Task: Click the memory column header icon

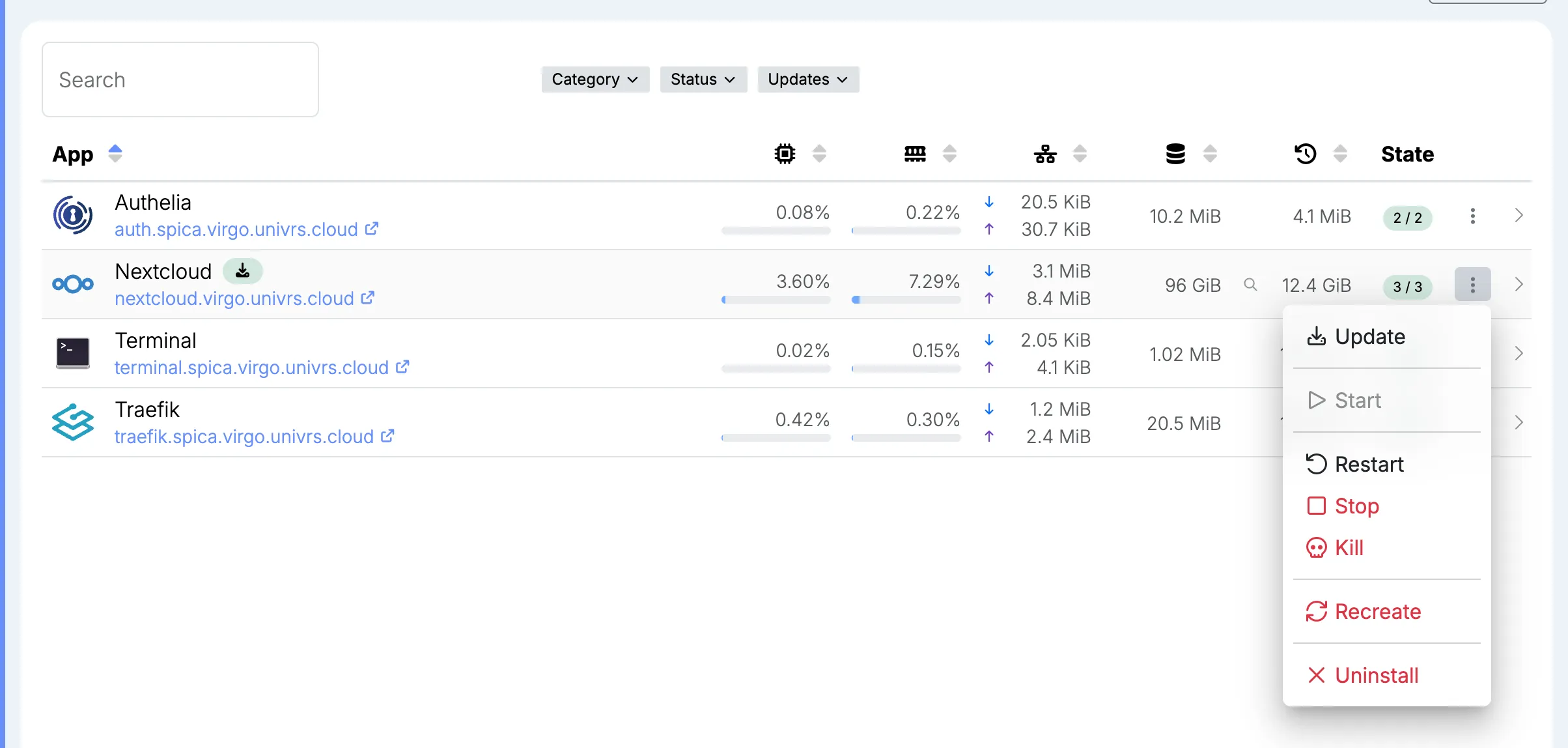Action: [915, 154]
